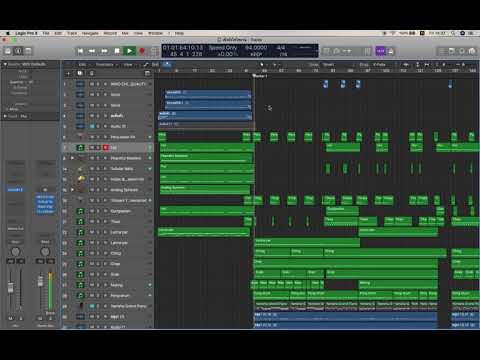Image resolution: width=480 pixels, height=360 pixels.
Task: Open the Track menu in menu bar
Action: point(72,33)
